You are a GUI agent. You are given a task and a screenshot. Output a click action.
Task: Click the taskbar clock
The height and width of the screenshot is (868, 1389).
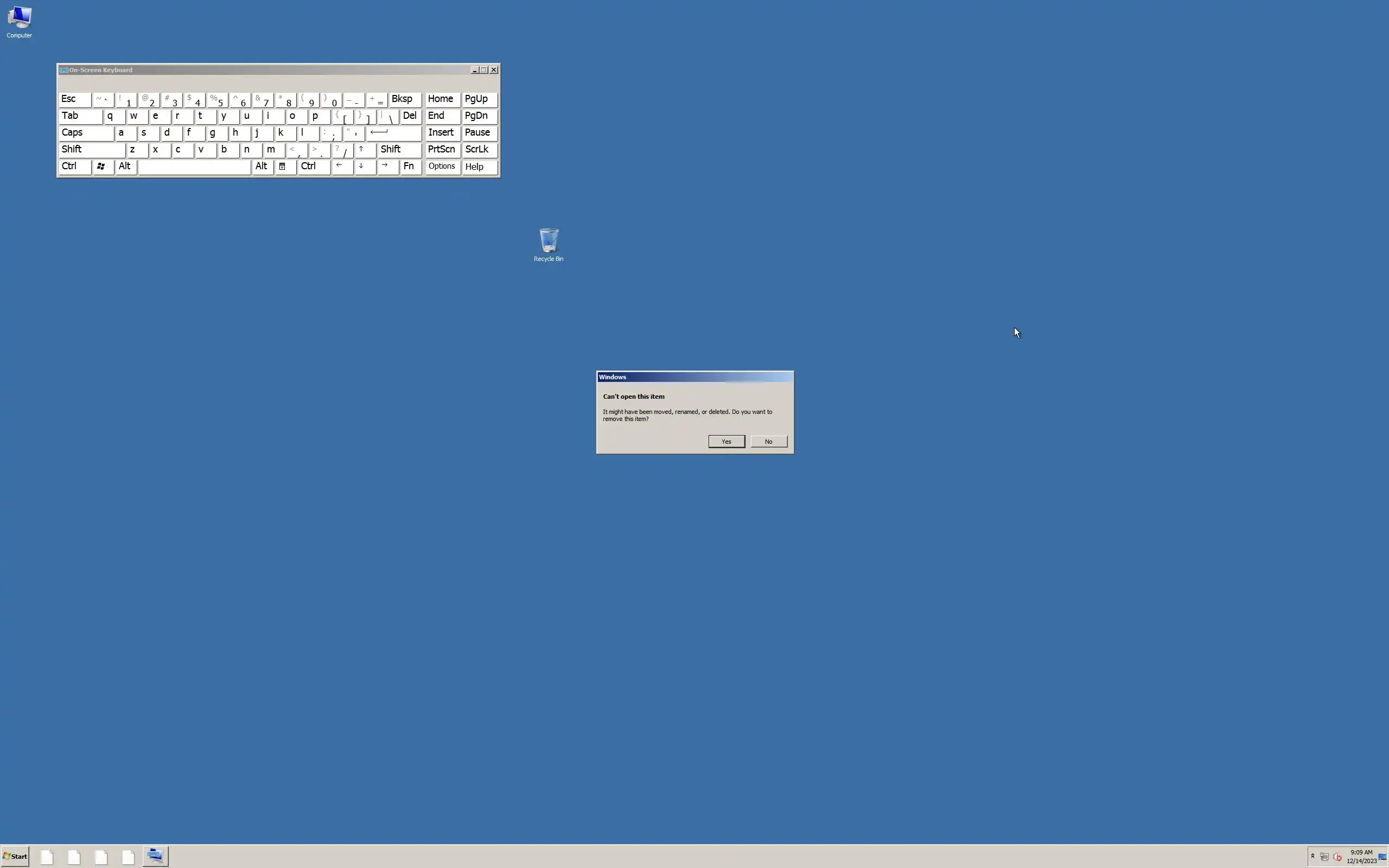1361,856
